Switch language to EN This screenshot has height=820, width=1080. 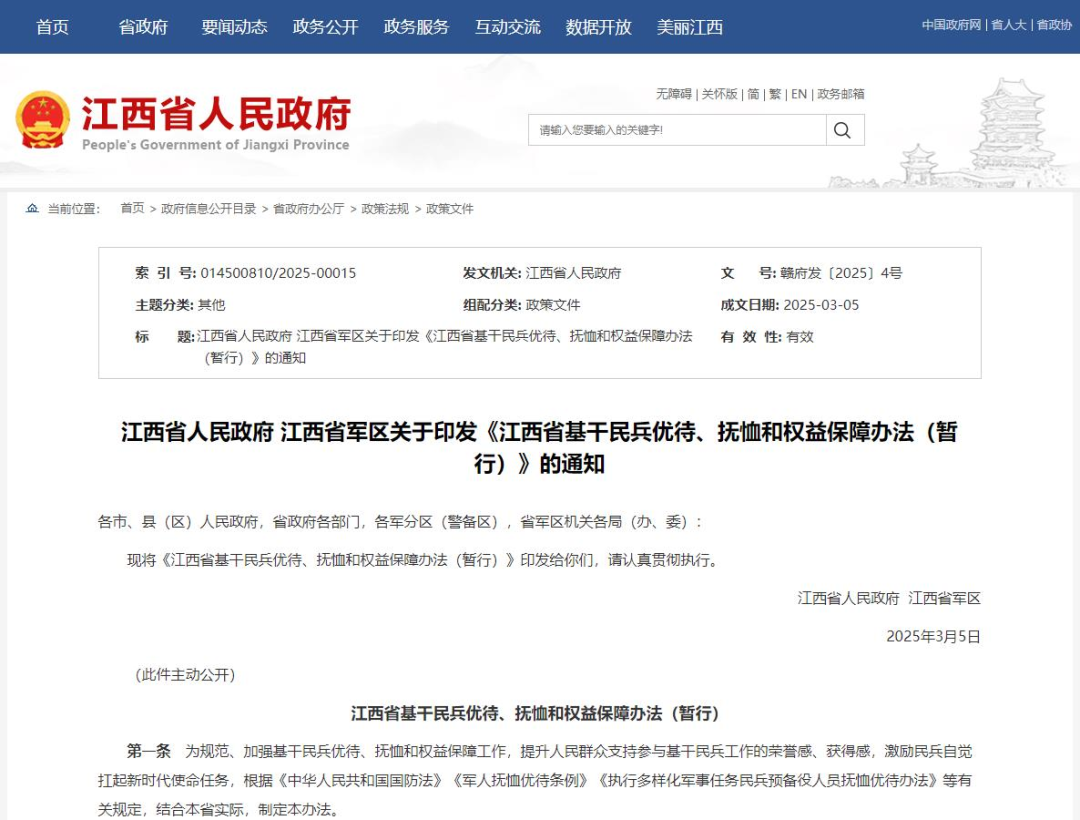pyautogui.click(x=799, y=94)
